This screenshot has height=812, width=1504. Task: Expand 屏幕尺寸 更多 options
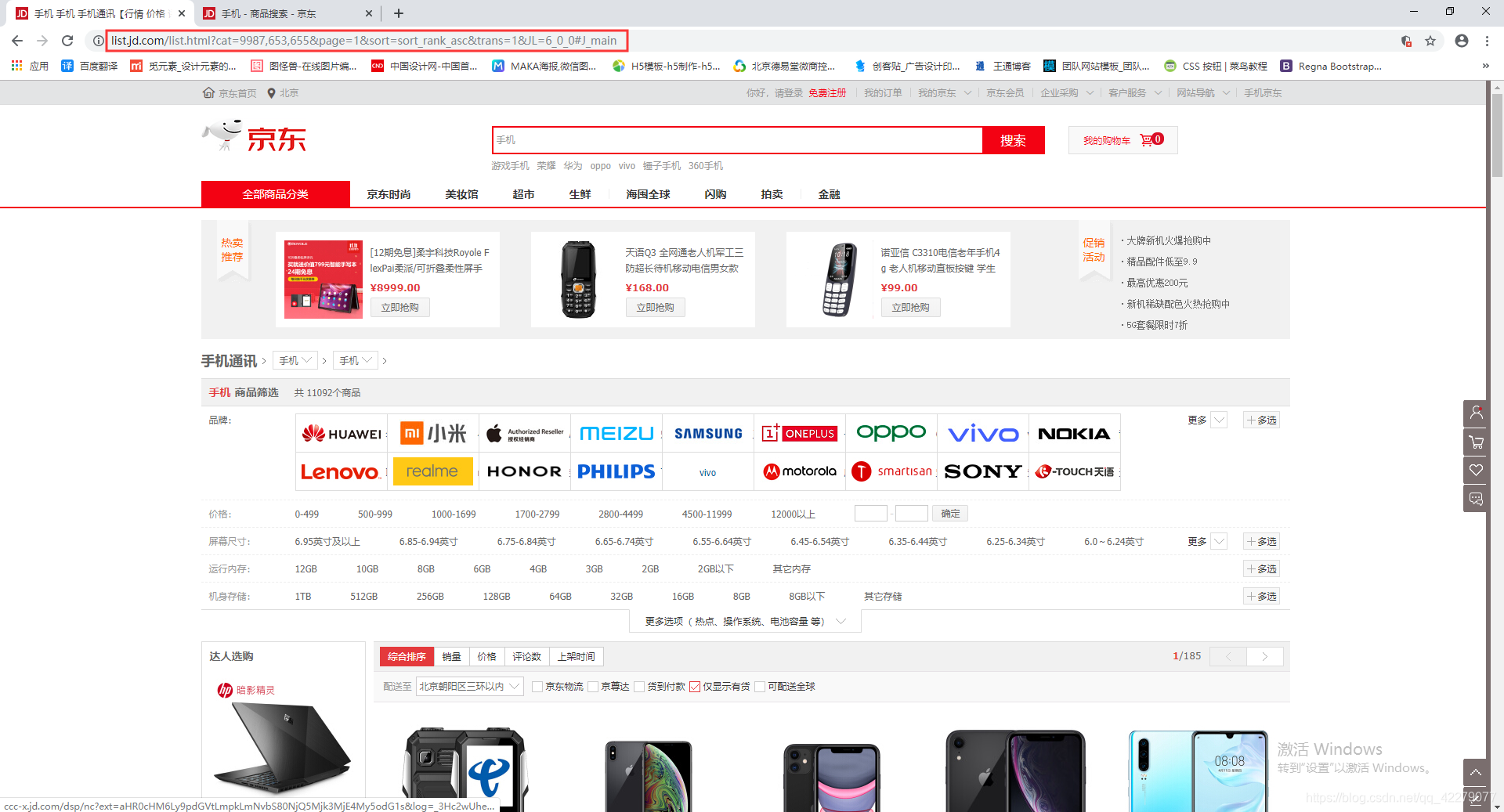coord(1206,542)
